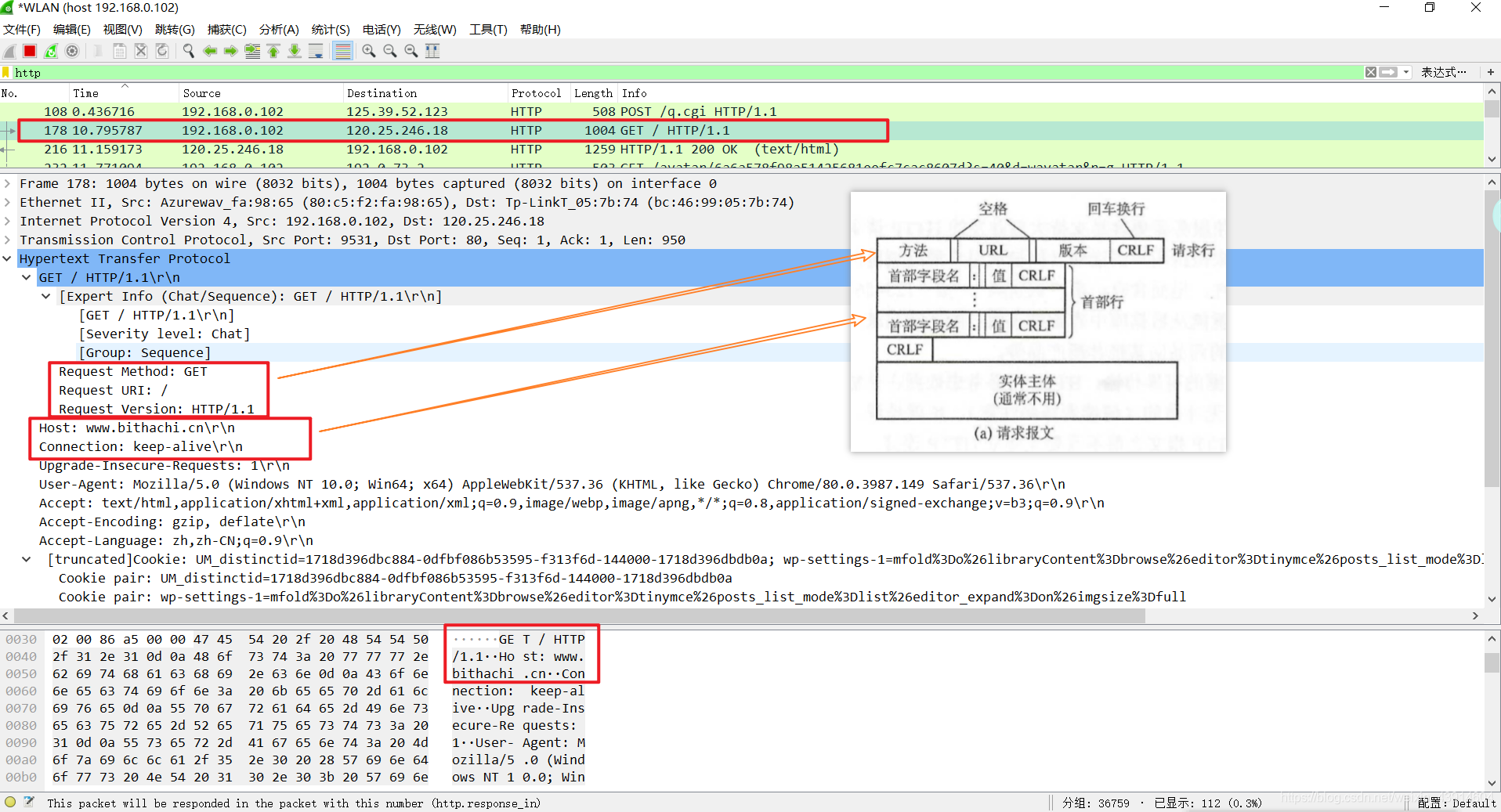This screenshot has width=1501, height=812.
Task: Select the User-Agent header line
Action: (552, 485)
